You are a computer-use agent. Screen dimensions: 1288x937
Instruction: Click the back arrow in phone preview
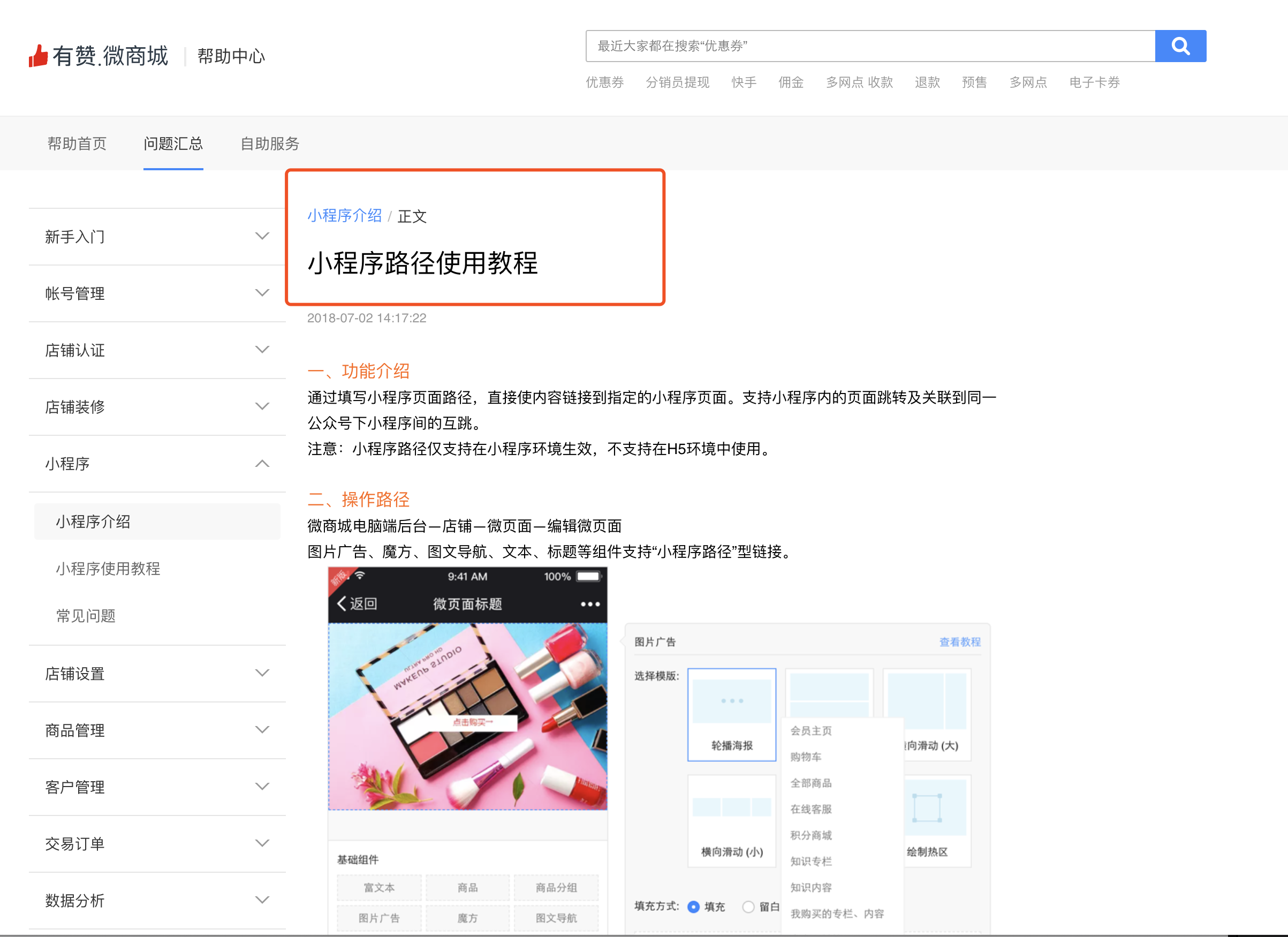click(x=342, y=603)
